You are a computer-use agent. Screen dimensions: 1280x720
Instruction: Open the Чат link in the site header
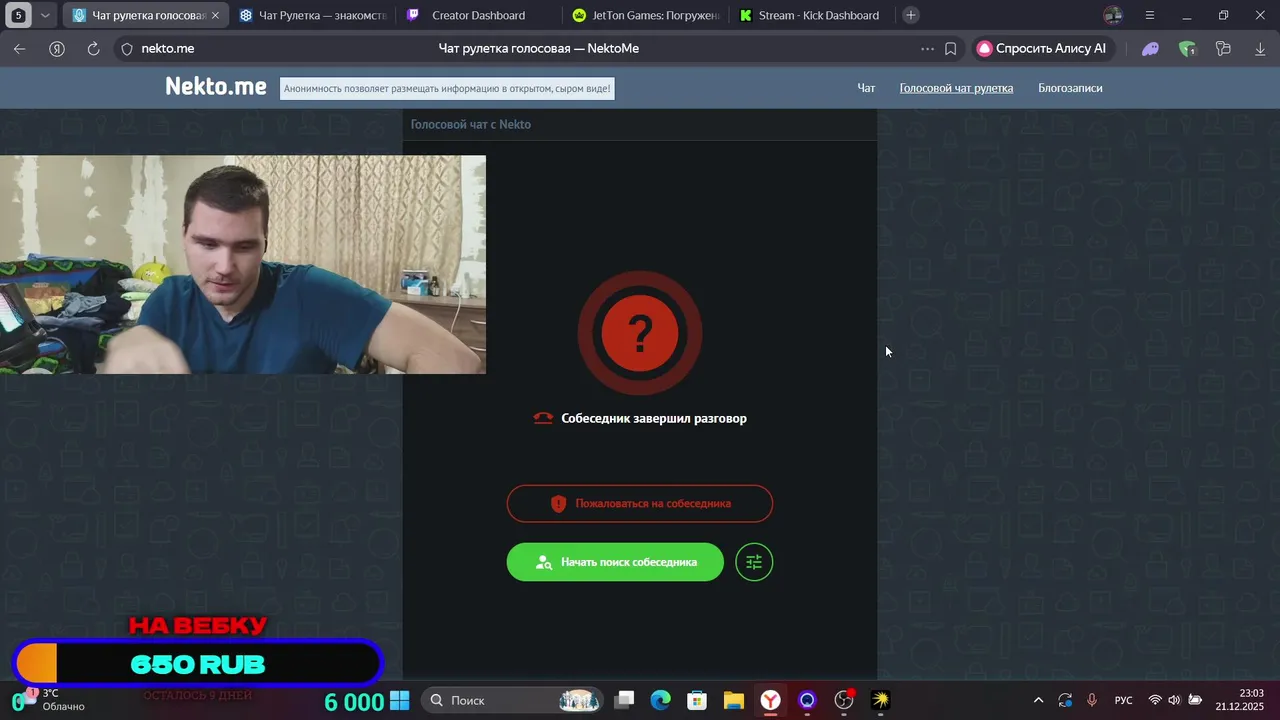[x=866, y=88]
